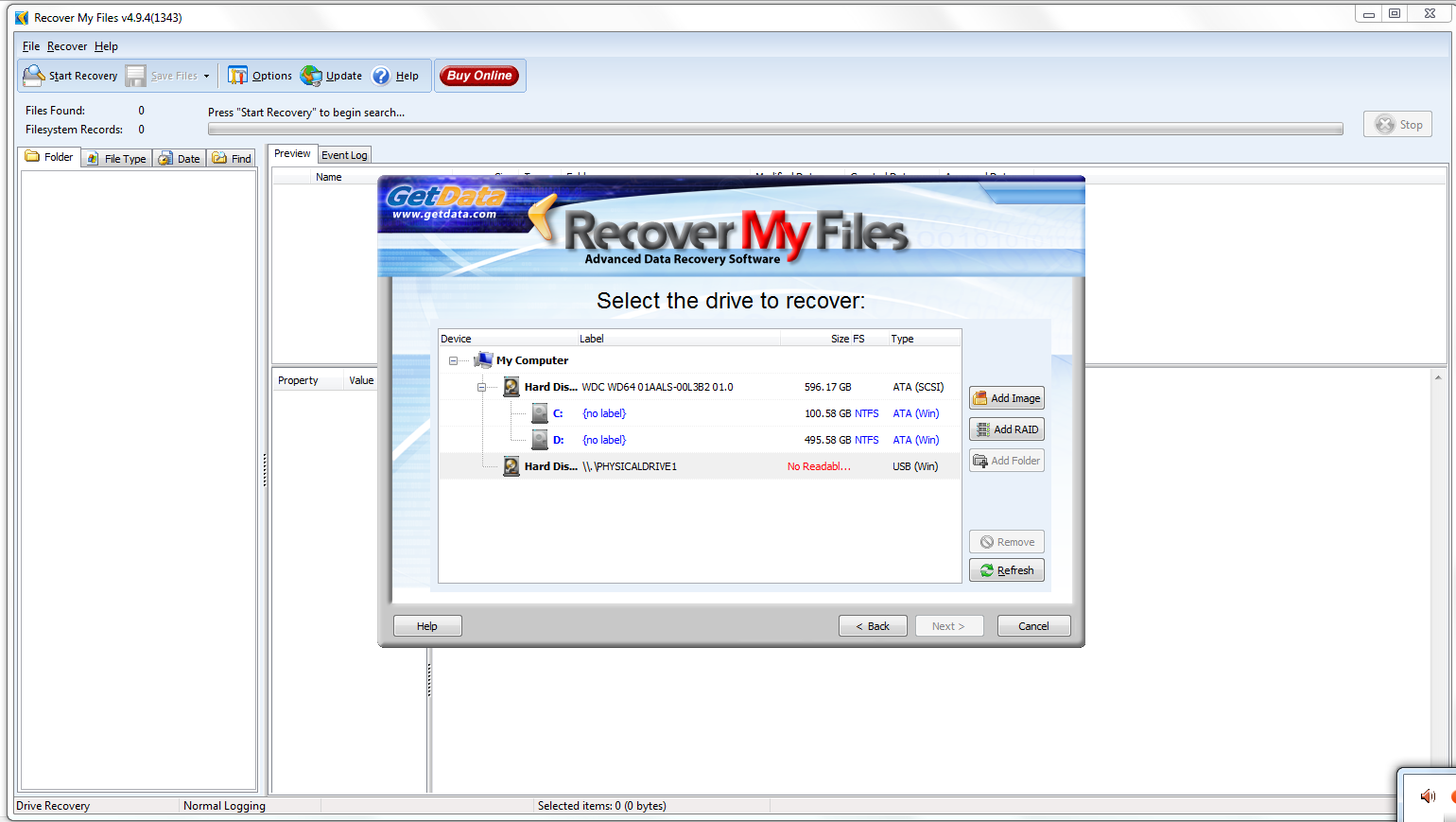Click the dialog Help button
The image size is (1456, 822).
(x=427, y=626)
